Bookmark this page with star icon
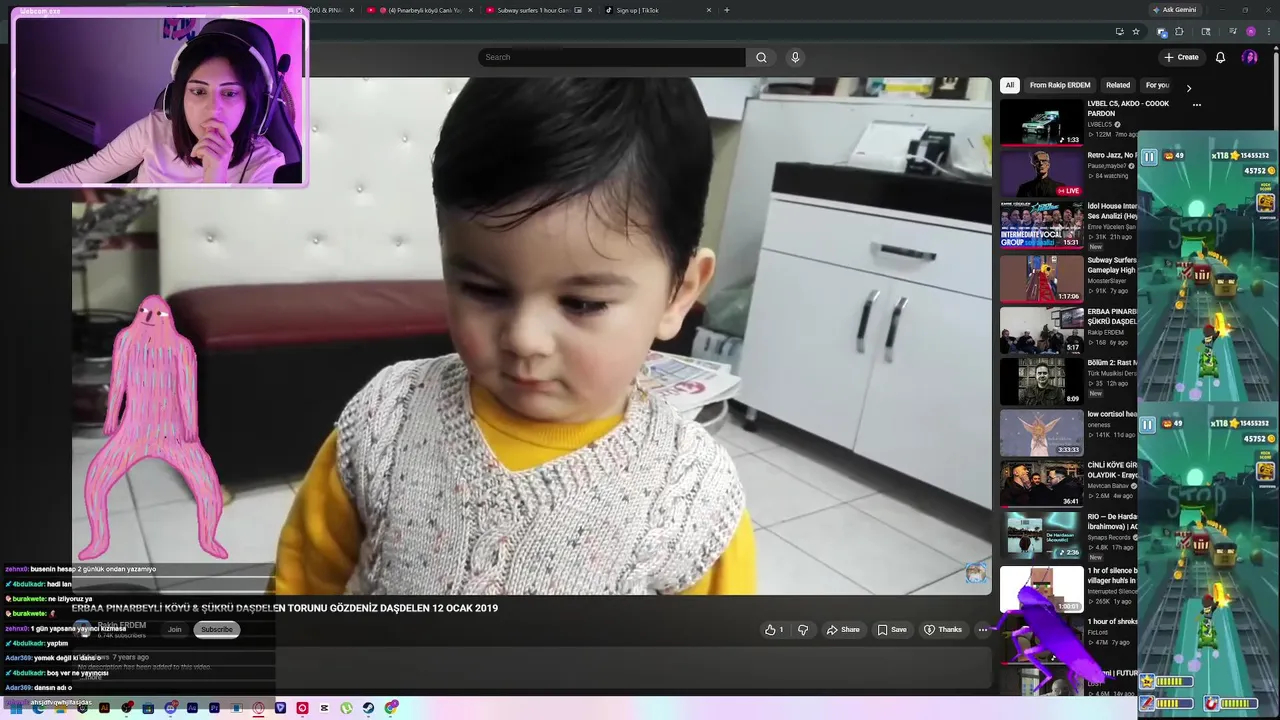 (1136, 32)
